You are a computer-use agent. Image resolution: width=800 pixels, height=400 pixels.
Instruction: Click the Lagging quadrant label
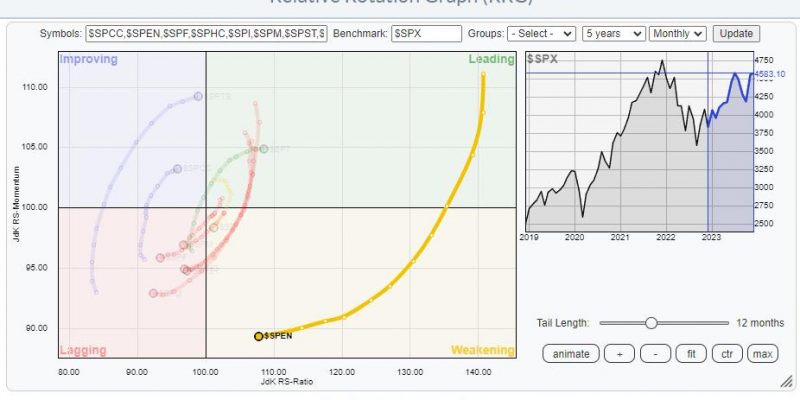click(x=83, y=351)
